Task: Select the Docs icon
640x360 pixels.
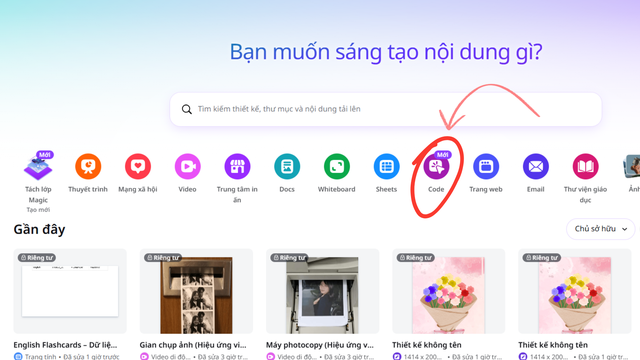Action: coord(287,167)
